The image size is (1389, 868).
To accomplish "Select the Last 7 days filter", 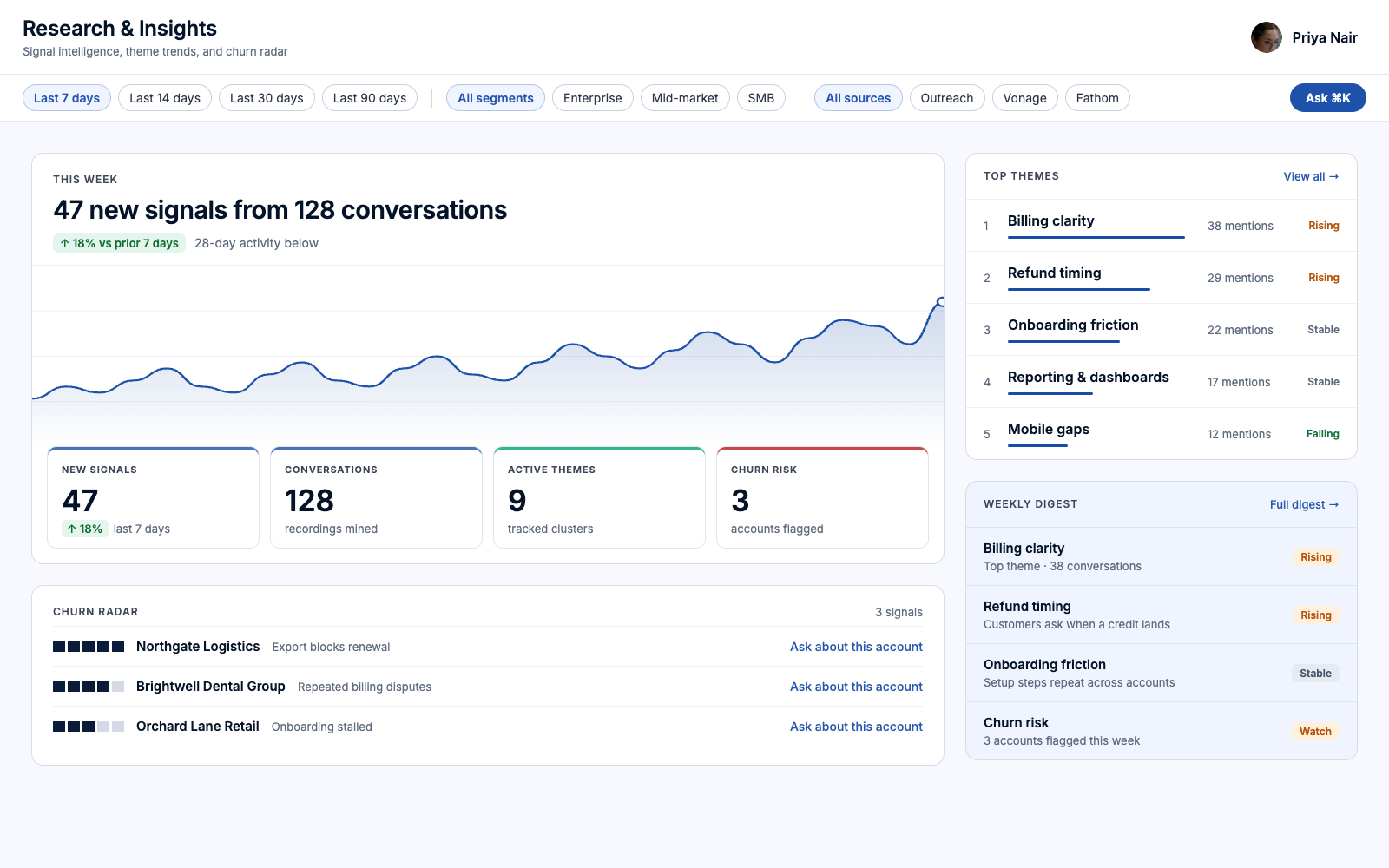I will [x=67, y=98].
